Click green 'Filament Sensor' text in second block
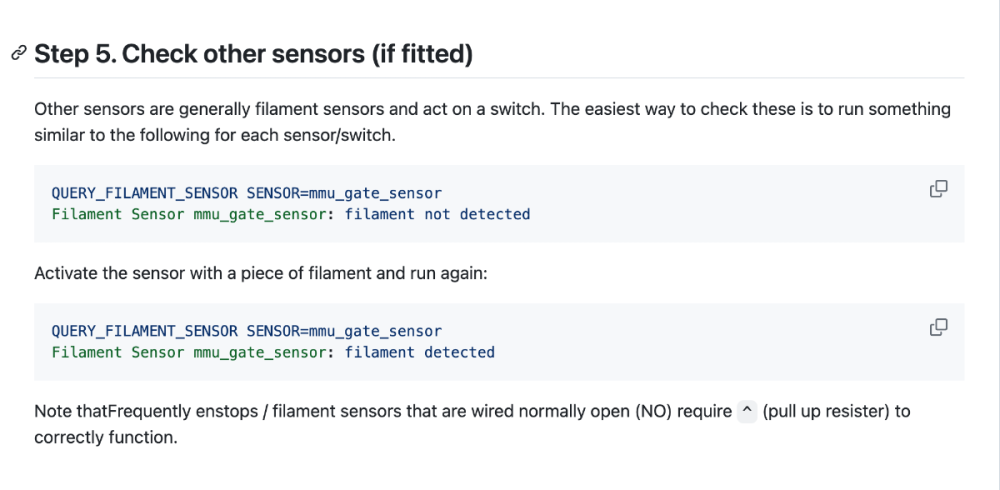Image resolution: width=1000 pixels, height=490 pixels. click(x=119, y=352)
